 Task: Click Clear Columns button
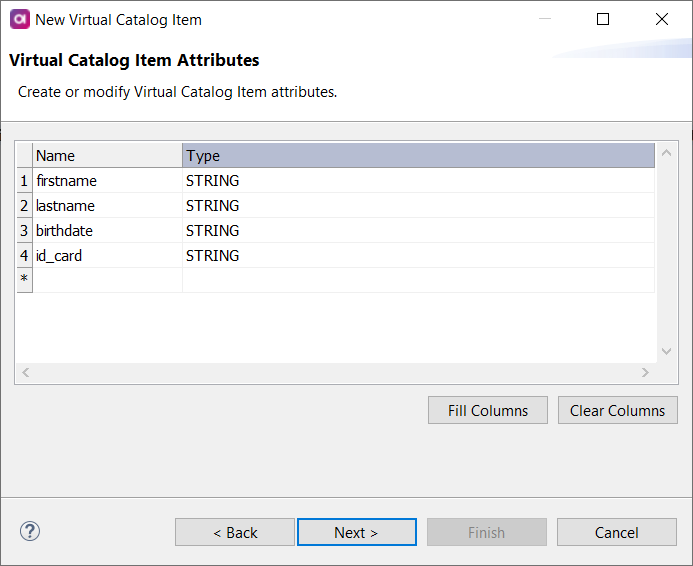pos(617,410)
